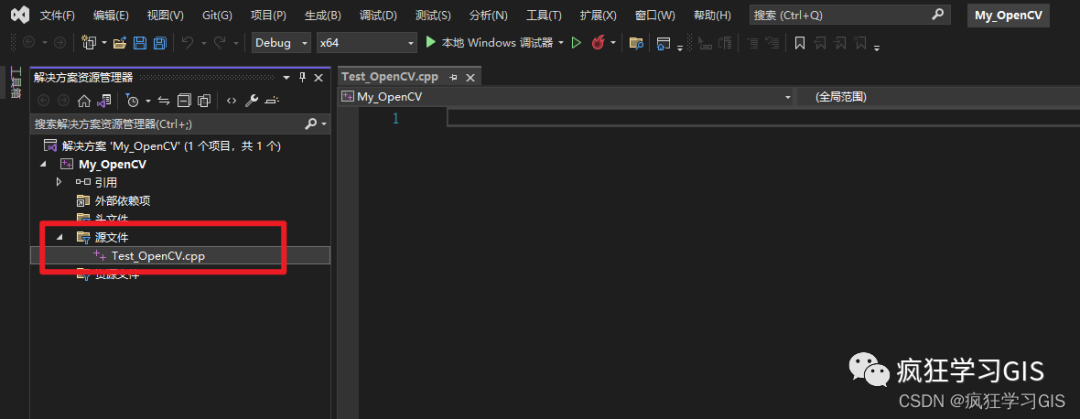The width and height of the screenshot is (1080, 419).
Task: Select the 外部依赖项 tree item
Action: pos(123,201)
